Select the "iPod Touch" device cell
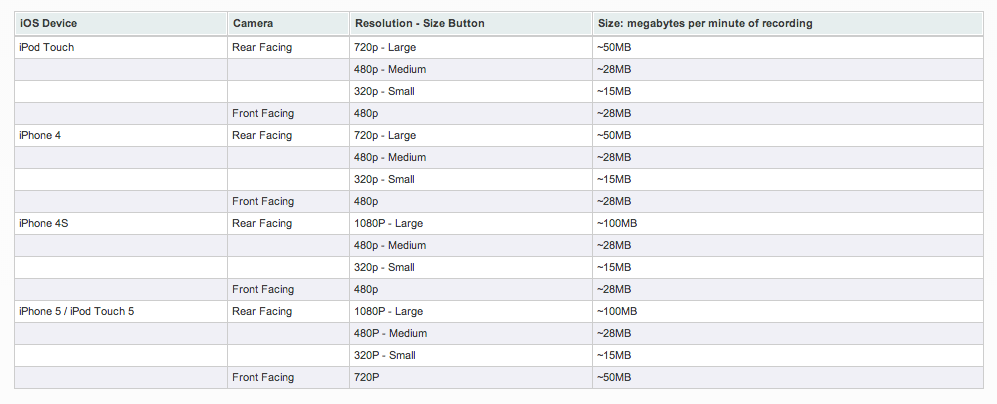This screenshot has width=997, height=404. tap(46, 47)
